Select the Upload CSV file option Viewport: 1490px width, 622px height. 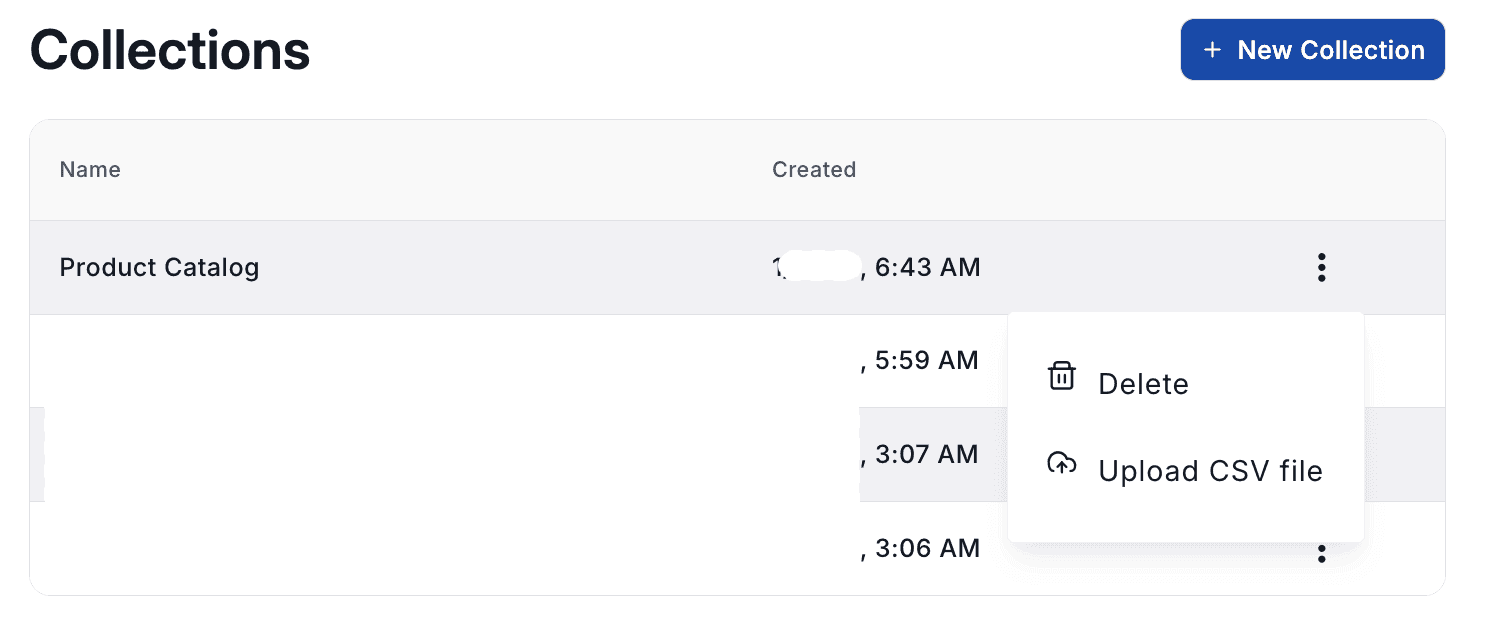click(x=1210, y=471)
